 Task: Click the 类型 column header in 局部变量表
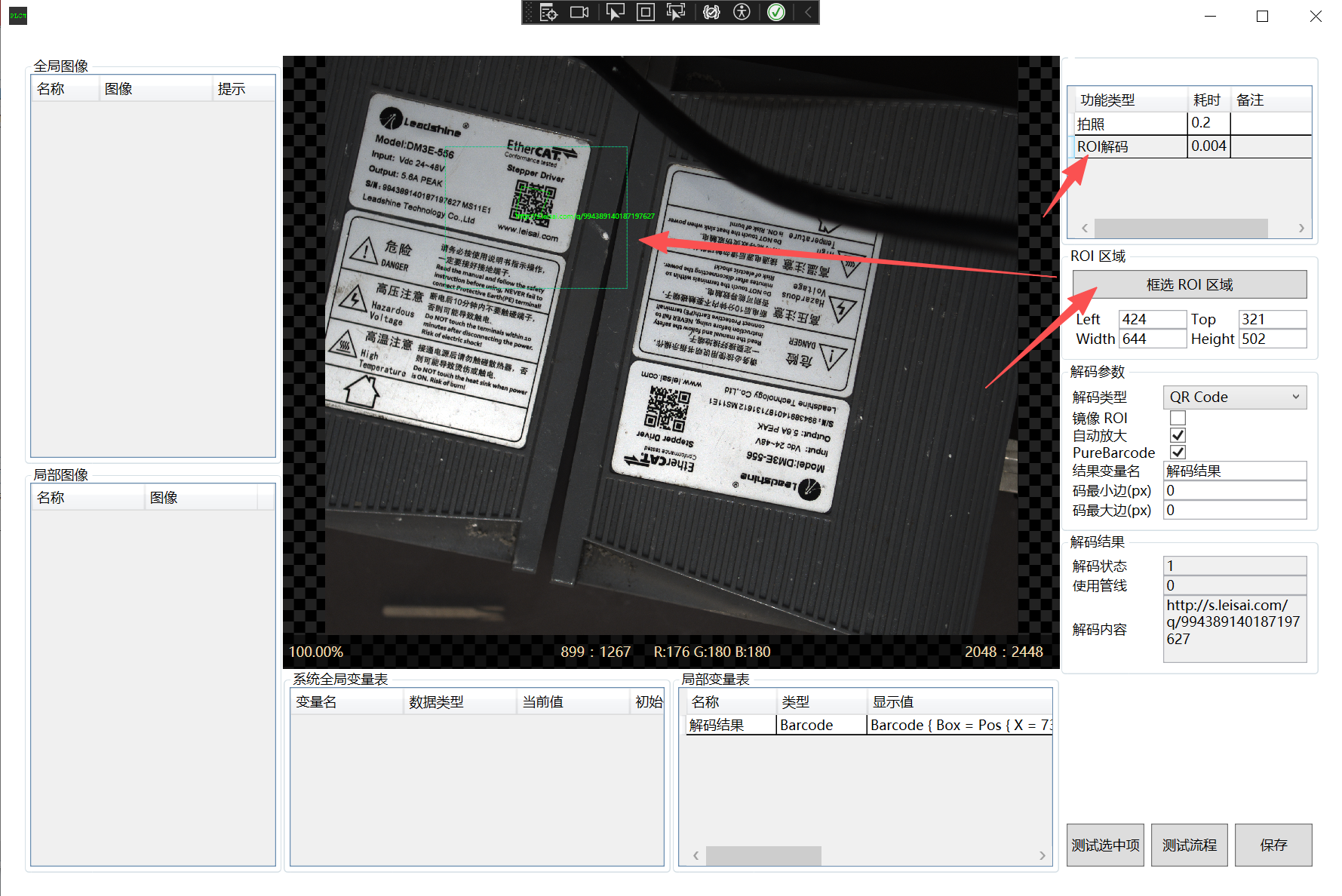click(821, 702)
